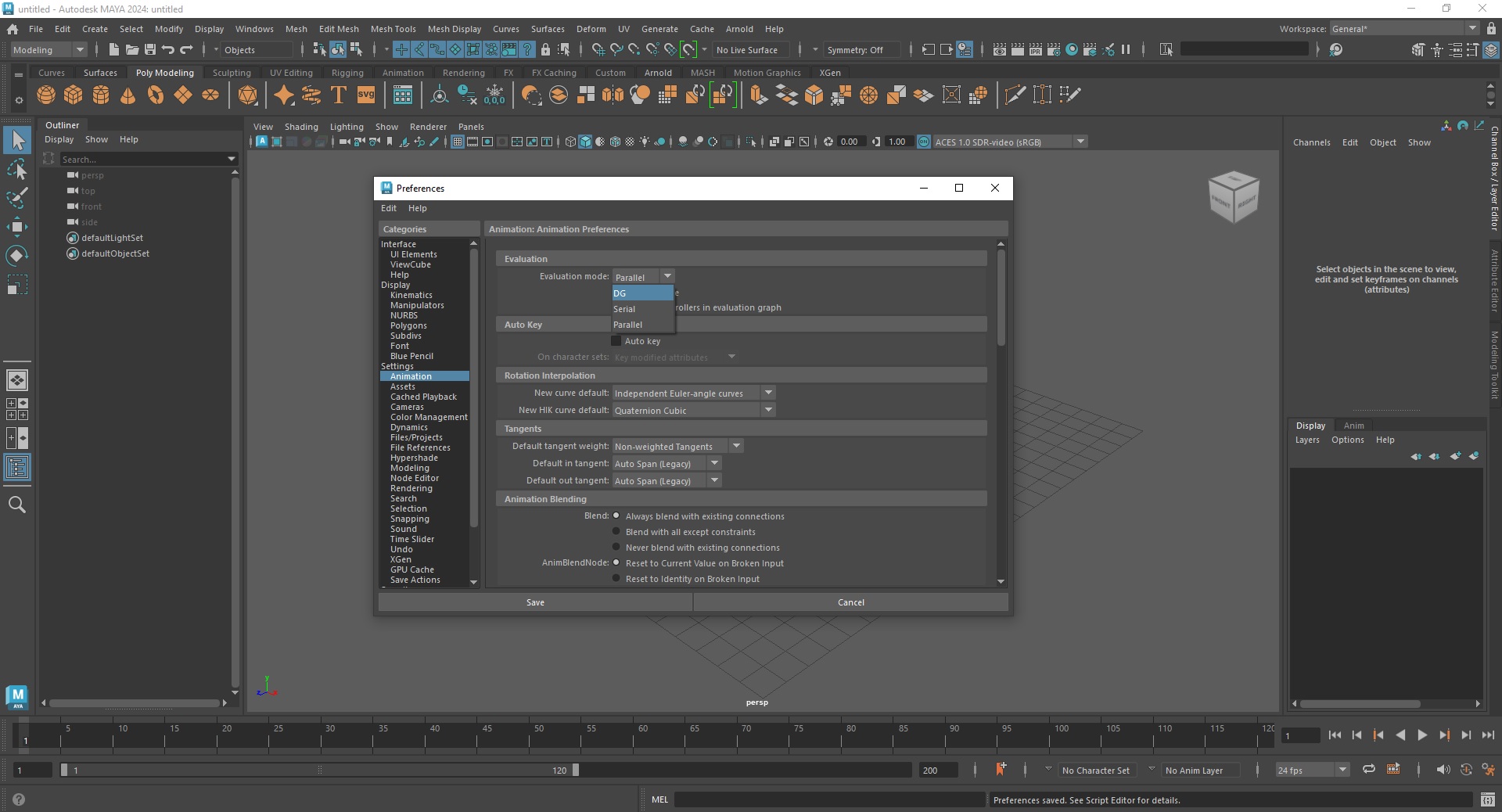Open the New HIK curve default dropdown
Viewport: 1502px width, 812px height.
tap(768, 410)
